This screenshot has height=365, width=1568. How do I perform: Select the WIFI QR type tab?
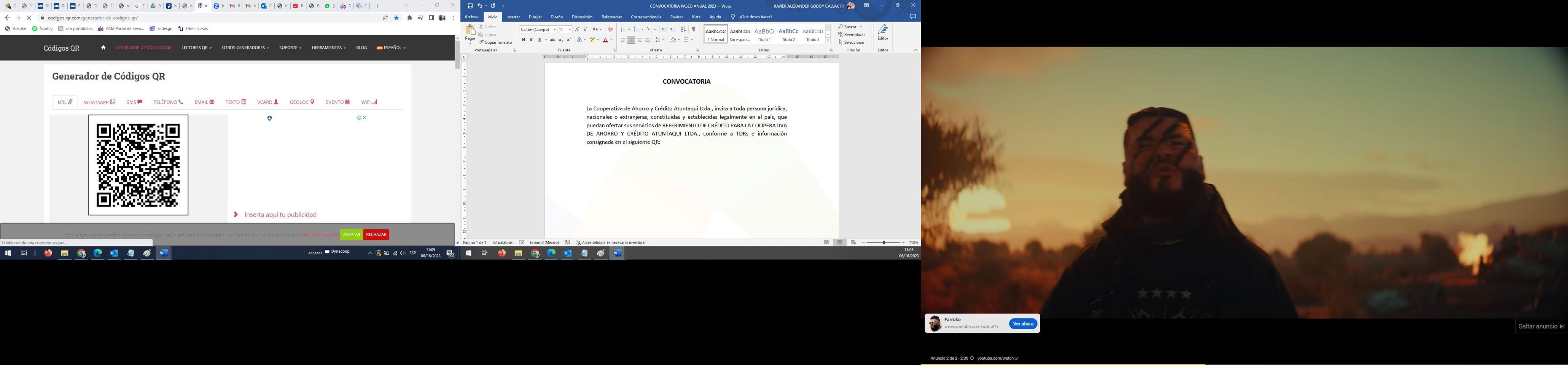click(369, 102)
